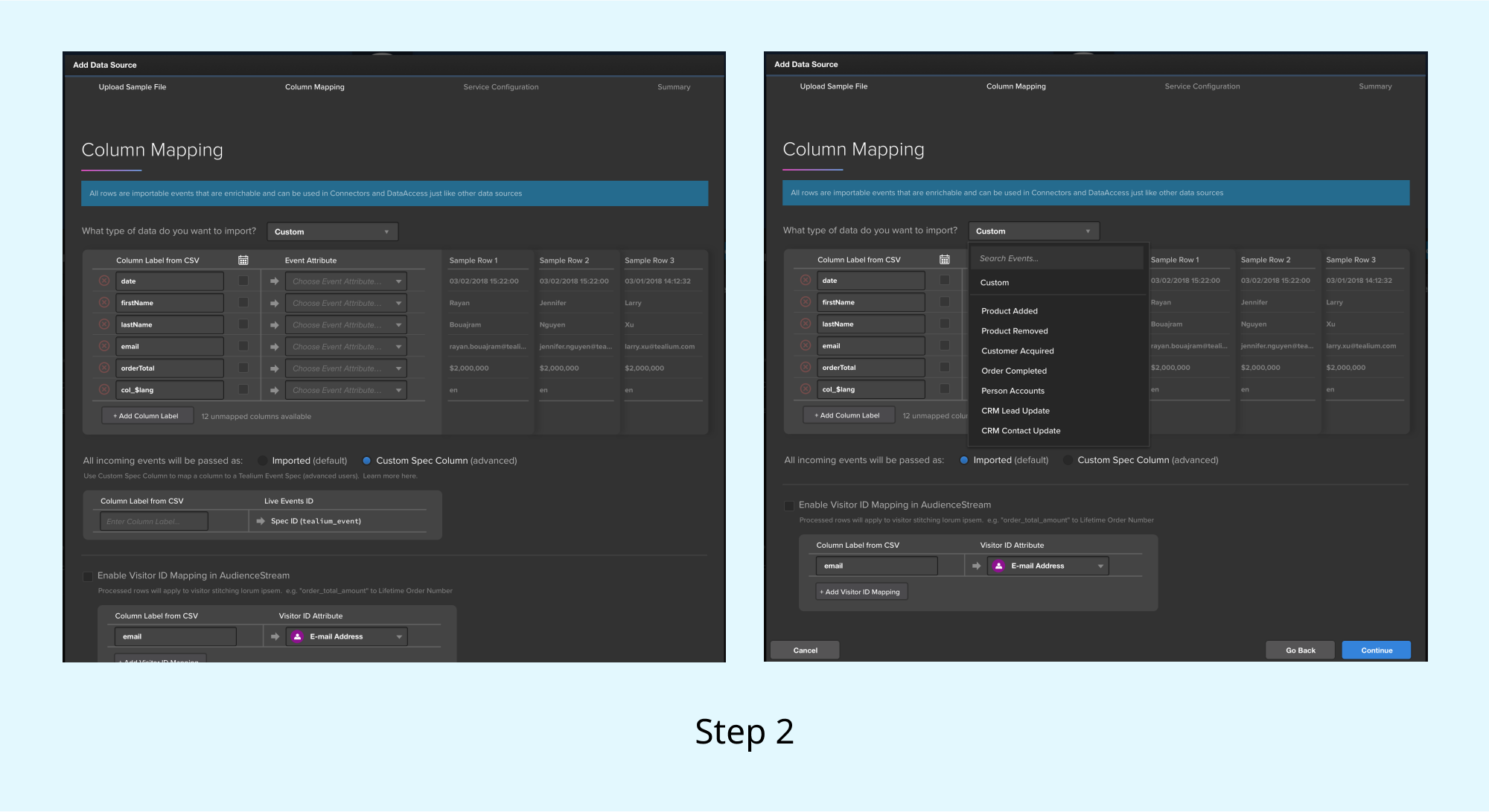Open the "Custom" data type dropdown
1489x812 pixels.
tap(332, 231)
